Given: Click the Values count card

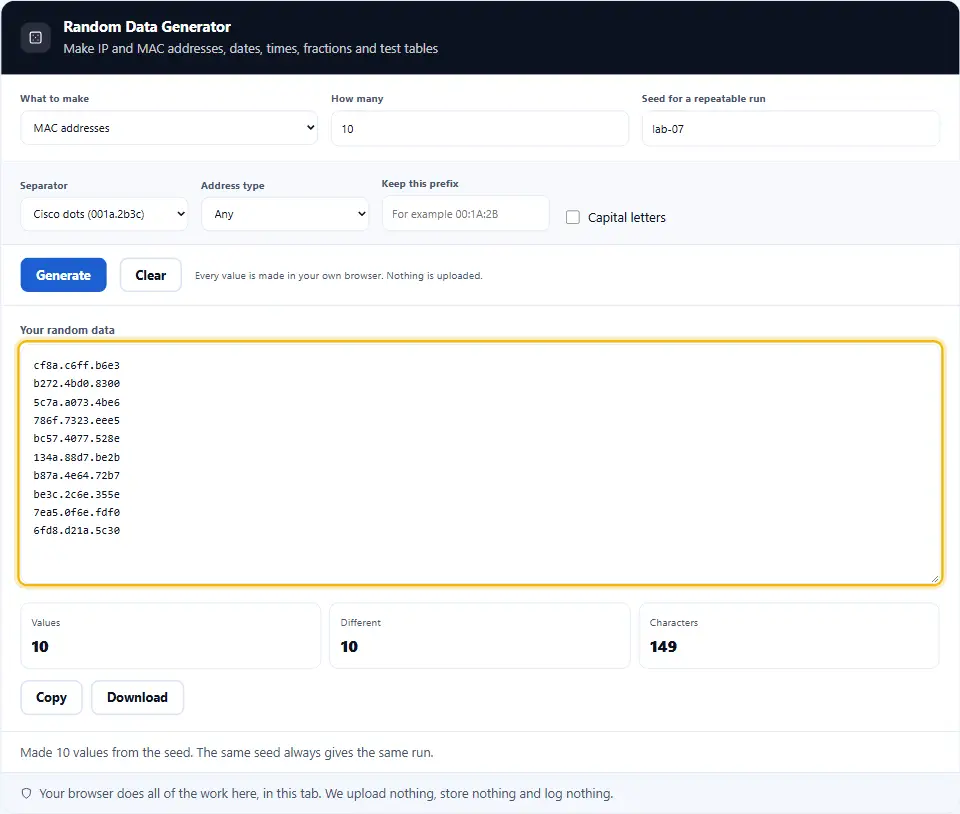Looking at the screenshot, I should pyautogui.click(x=171, y=636).
